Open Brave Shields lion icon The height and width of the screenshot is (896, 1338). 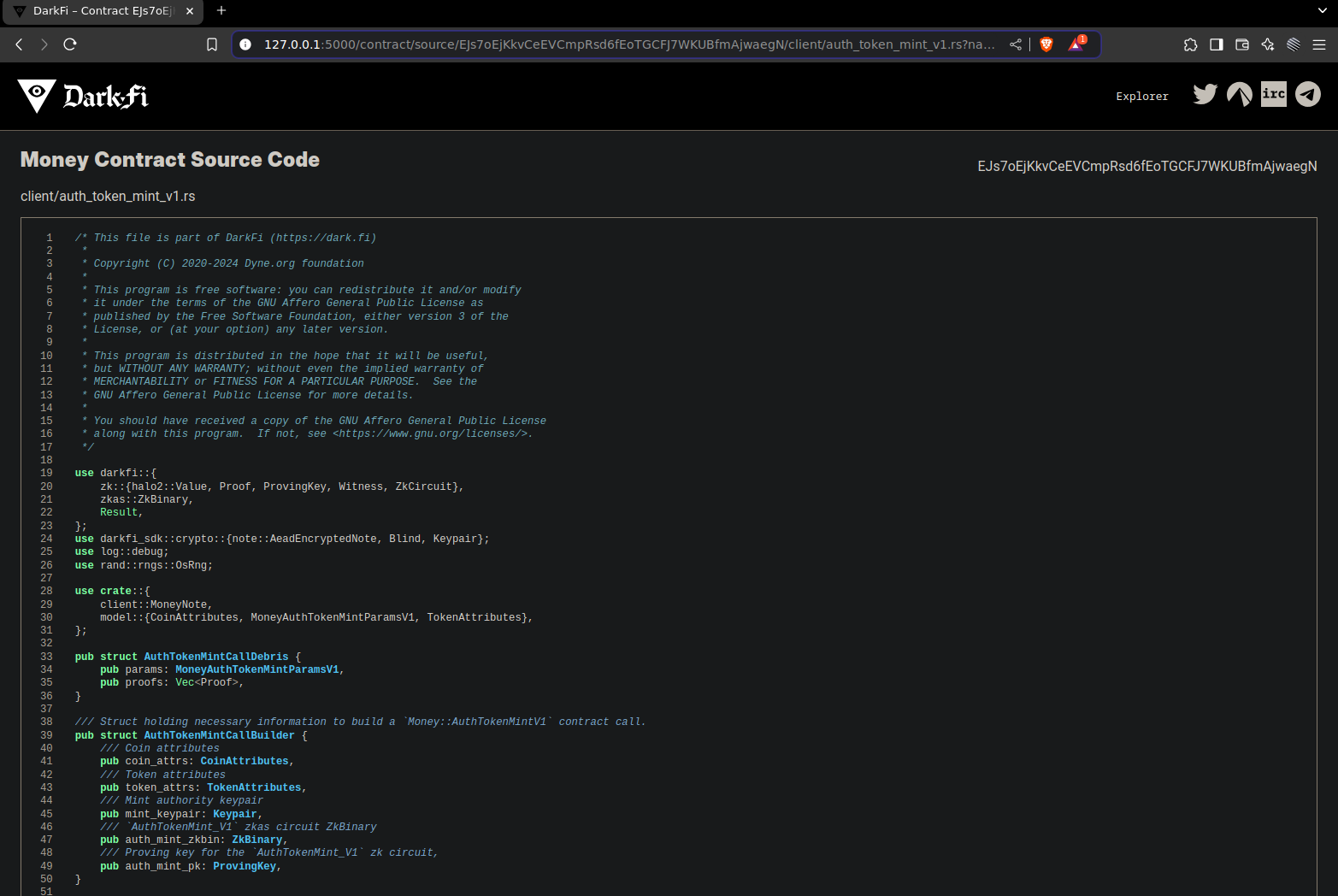(x=1046, y=44)
